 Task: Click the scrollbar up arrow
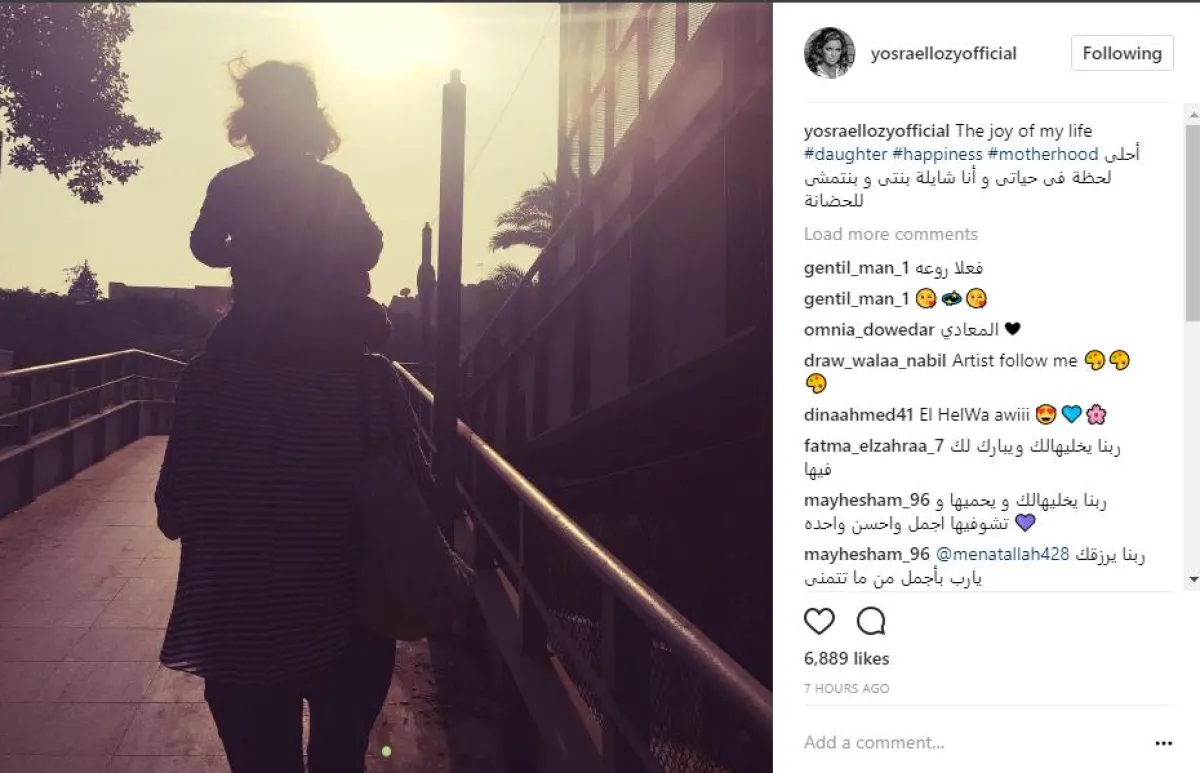coord(1192,110)
